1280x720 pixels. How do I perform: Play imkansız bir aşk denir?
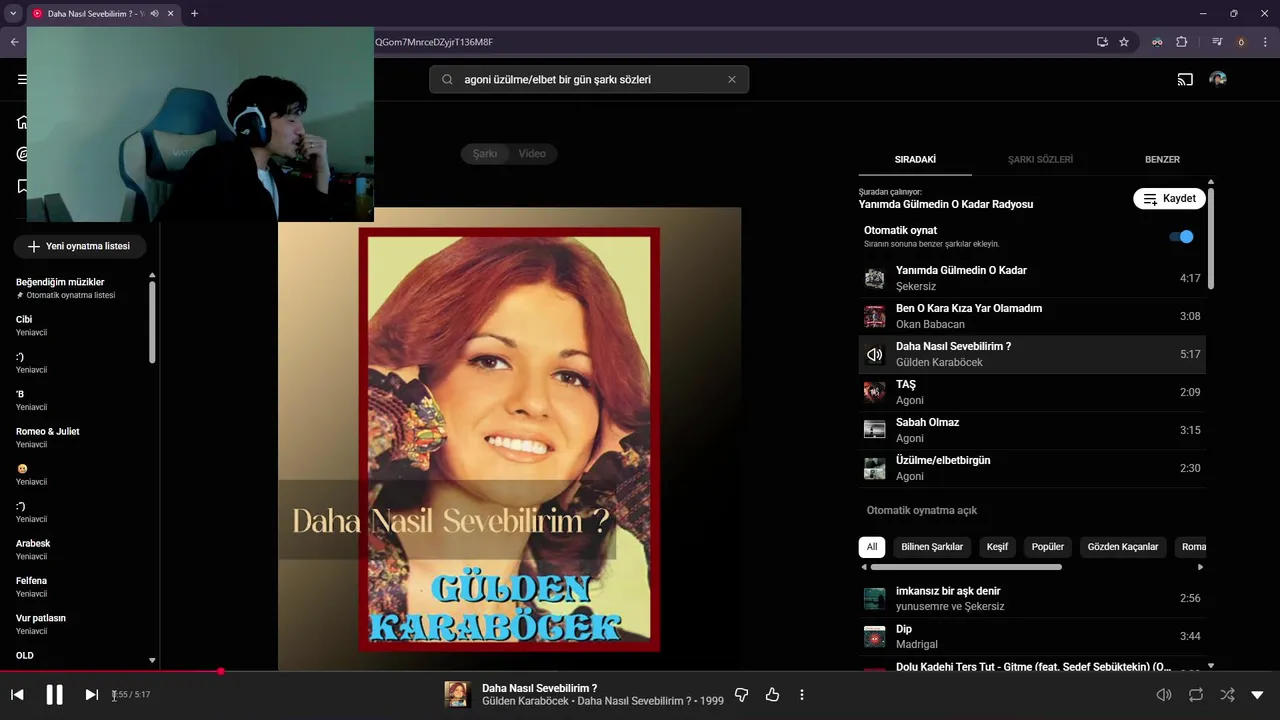pyautogui.click(x=1032, y=598)
